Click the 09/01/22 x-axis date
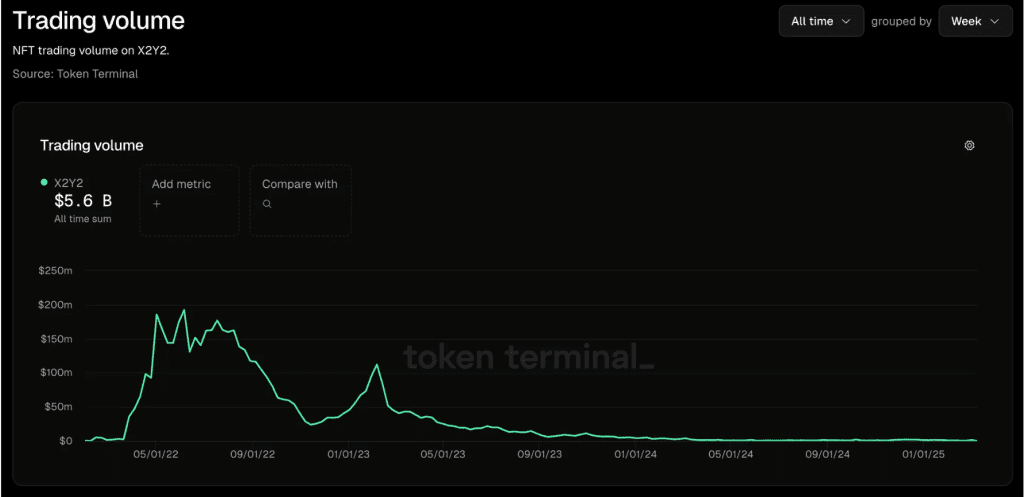Image resolution: width=1024 pixels, height=497 pixels. pyautogui.click(x=251, y=454)
